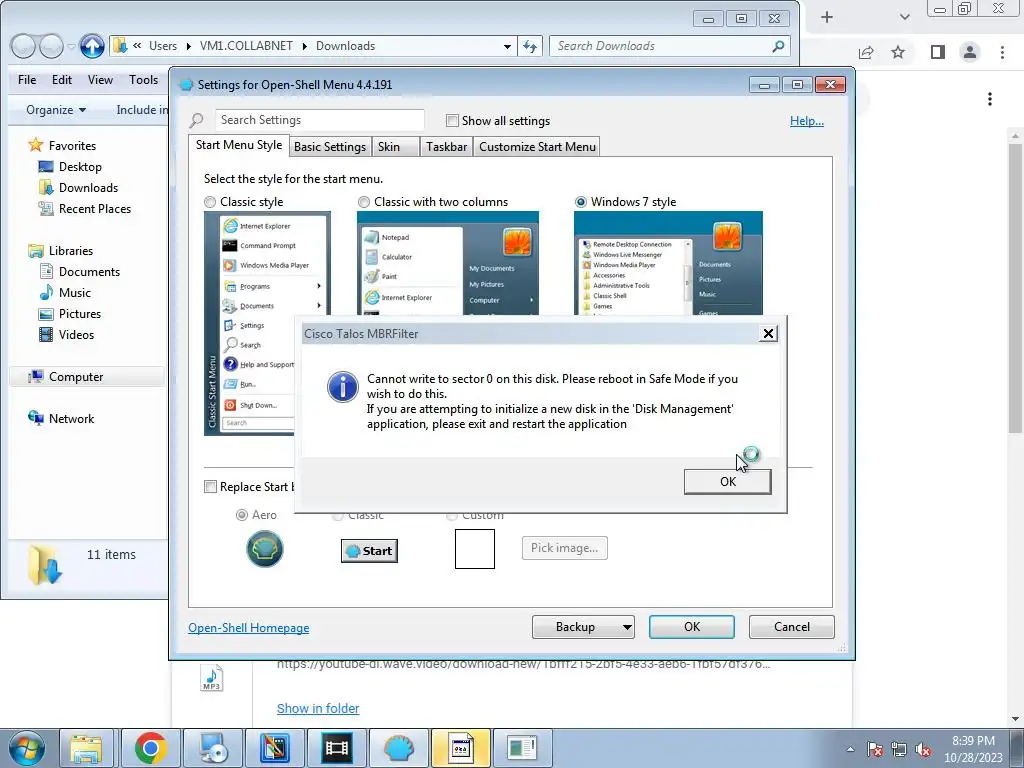Choose the Aero start button radio
This screenshot has width=1024, height=768.
[242, 515]
